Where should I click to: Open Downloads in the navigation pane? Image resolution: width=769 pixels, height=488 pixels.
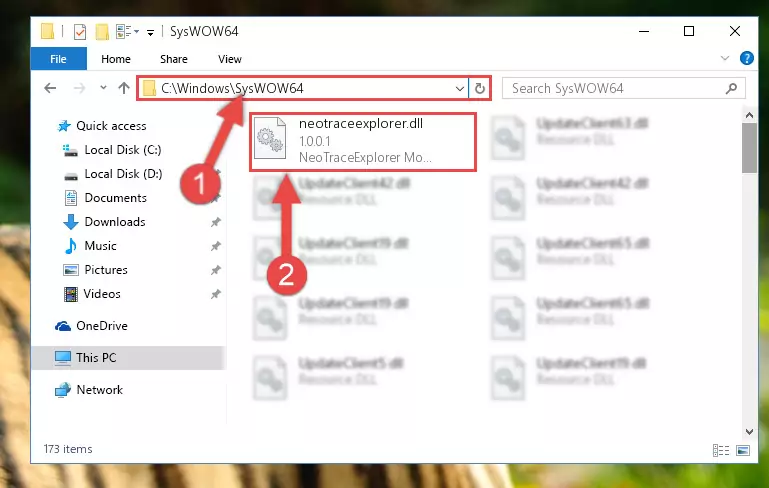[x=104, y=222]
